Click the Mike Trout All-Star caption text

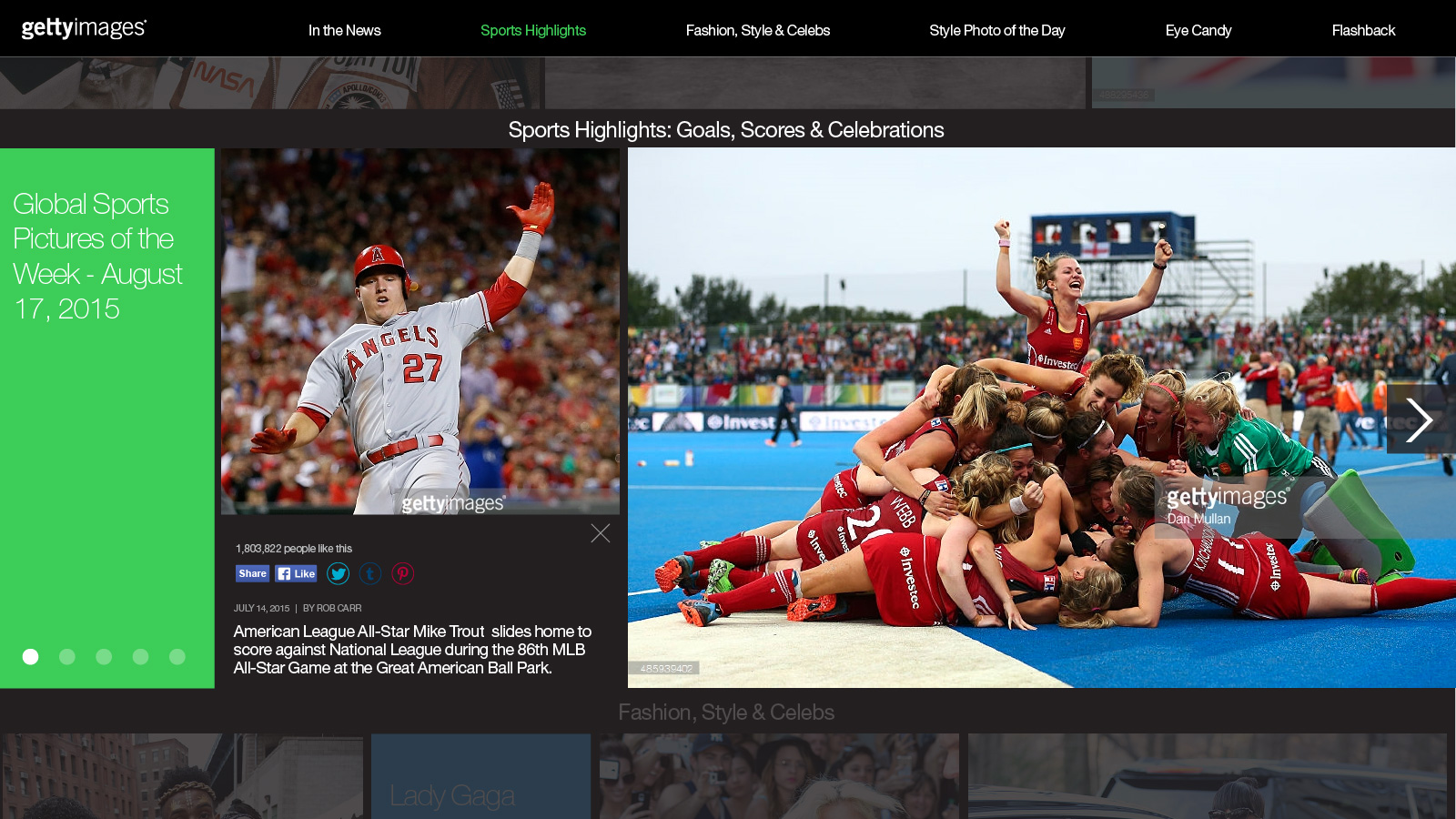pos(412,650)
